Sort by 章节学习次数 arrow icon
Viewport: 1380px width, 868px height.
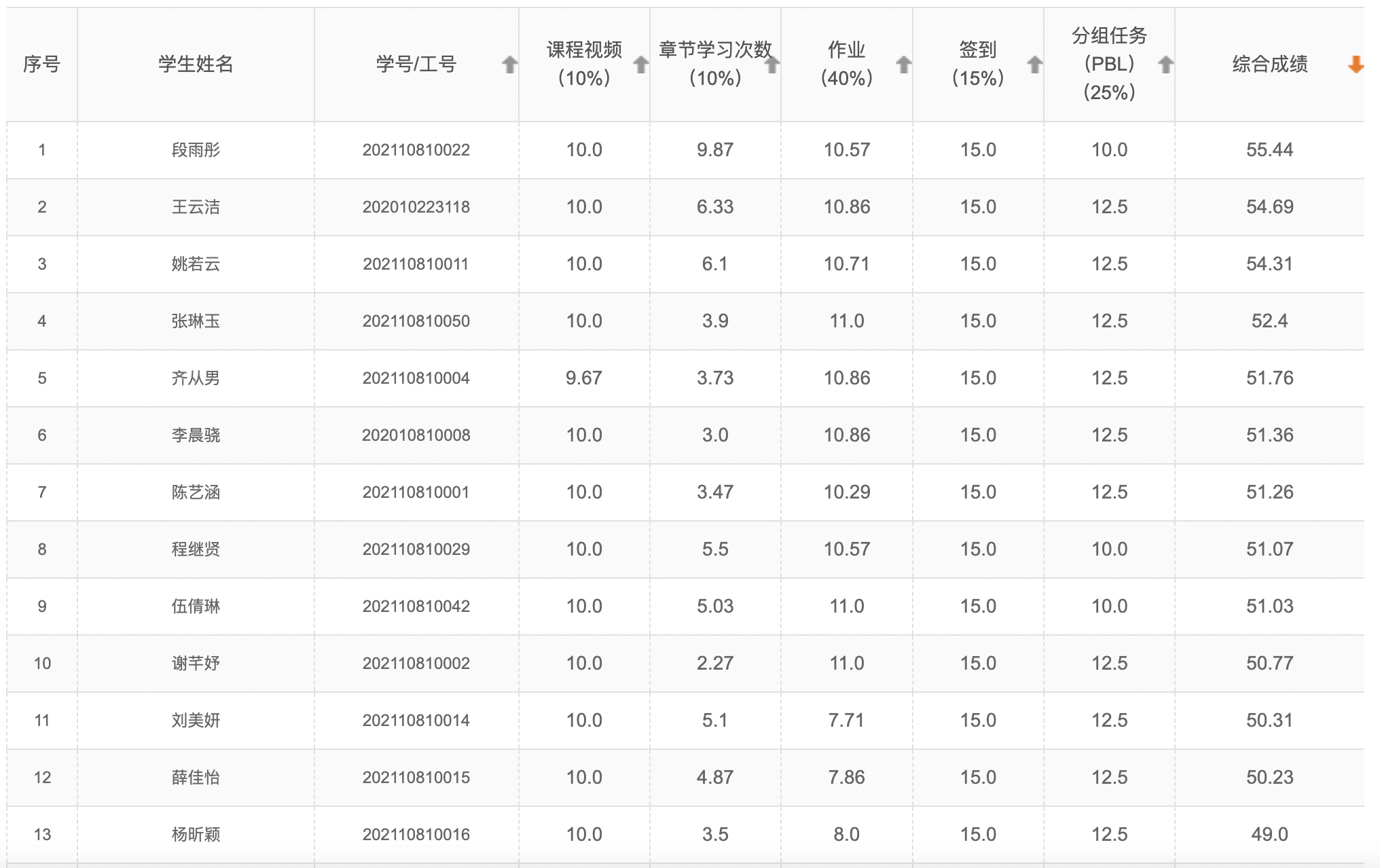[772, 65]
